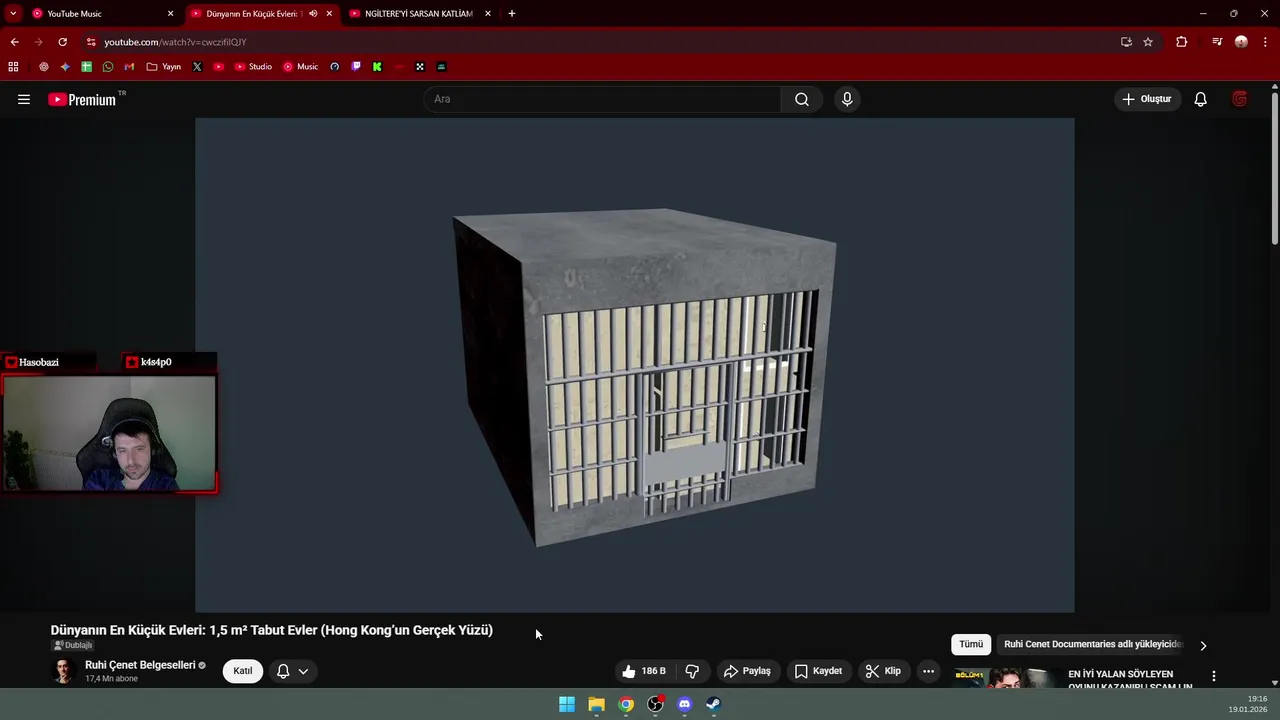Click the Dublajlı audio badge
Viewport: 1280px width, 720px height.
click(x=73, y=646)
